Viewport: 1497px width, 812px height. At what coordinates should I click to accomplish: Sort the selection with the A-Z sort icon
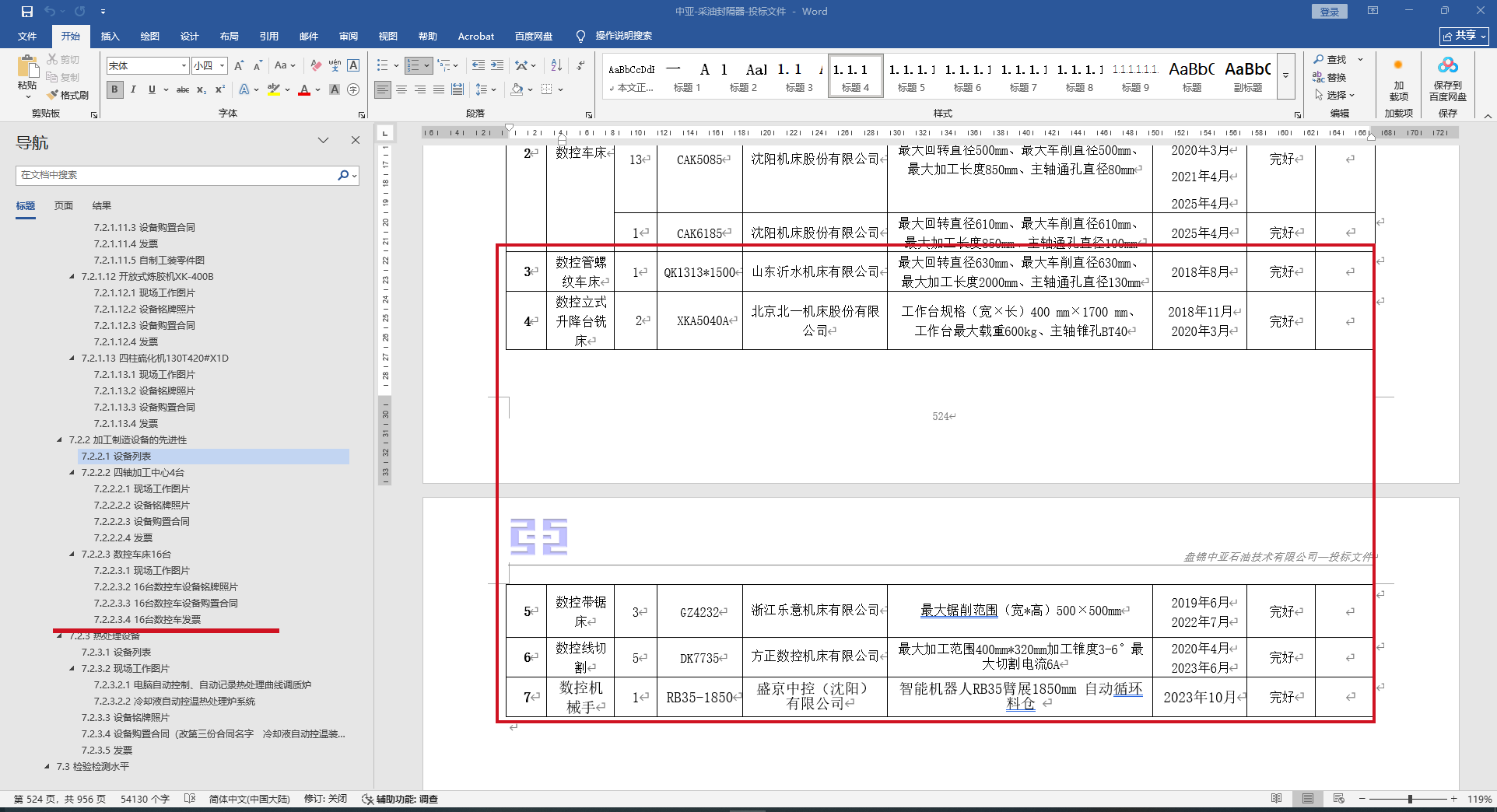coord(556,66)
